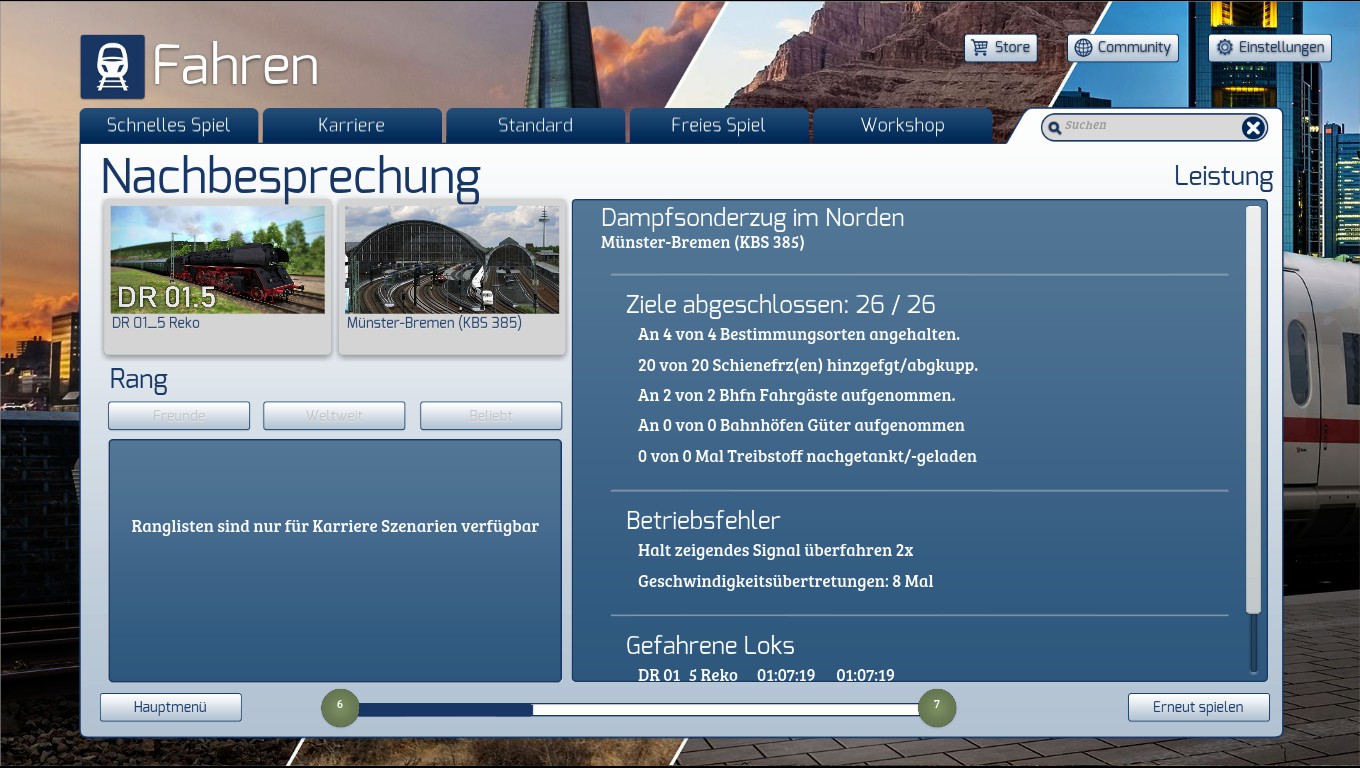Open the Store button
The height and width of the screenshot is (768, 1360).
point(1000,47)
